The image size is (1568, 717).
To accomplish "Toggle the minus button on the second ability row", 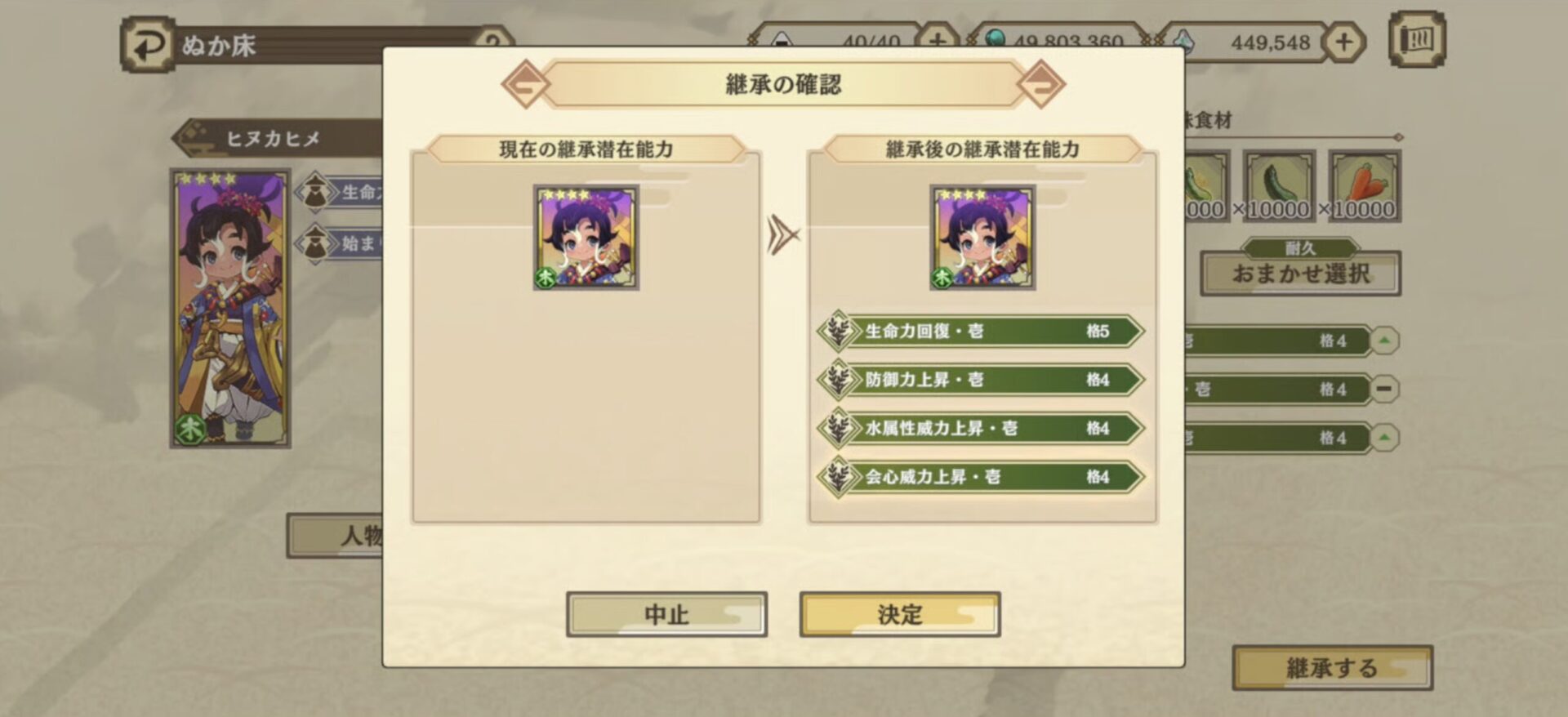I will click(x=1383, y=389).
